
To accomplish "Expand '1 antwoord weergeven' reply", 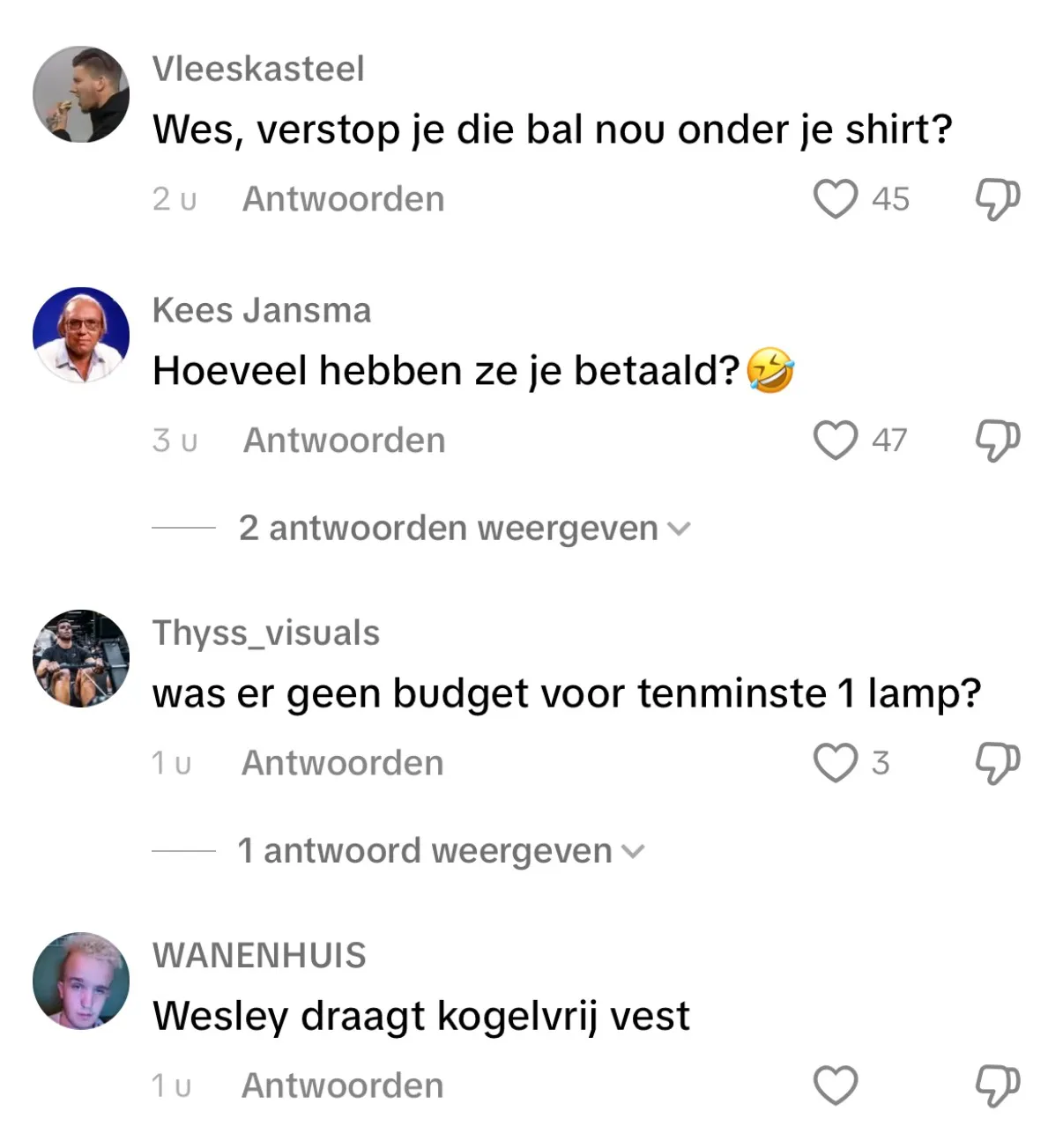I will coord(442,850).
